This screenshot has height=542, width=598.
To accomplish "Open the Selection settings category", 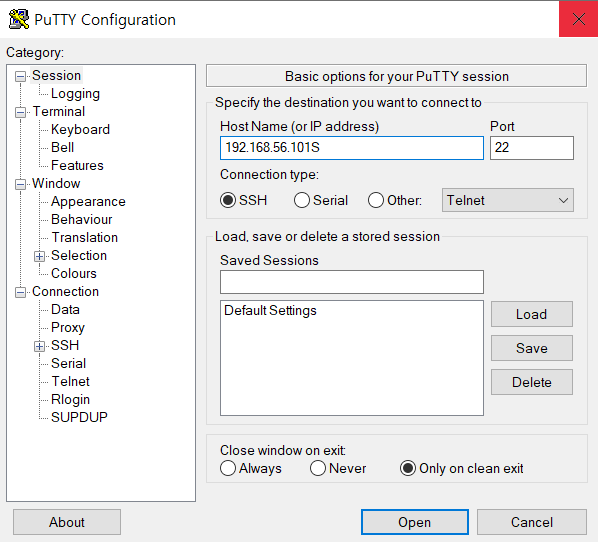I will (x=79, y=255).
